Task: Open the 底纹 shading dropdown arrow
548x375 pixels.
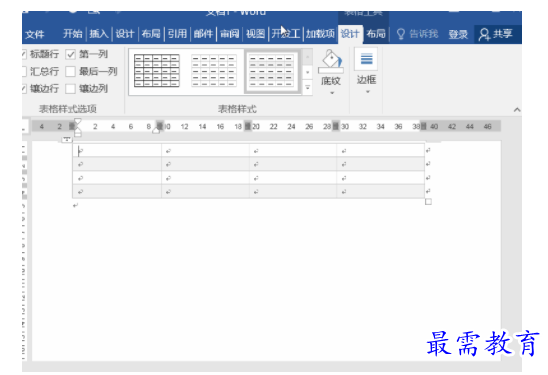Action: [x=332, y=93]
